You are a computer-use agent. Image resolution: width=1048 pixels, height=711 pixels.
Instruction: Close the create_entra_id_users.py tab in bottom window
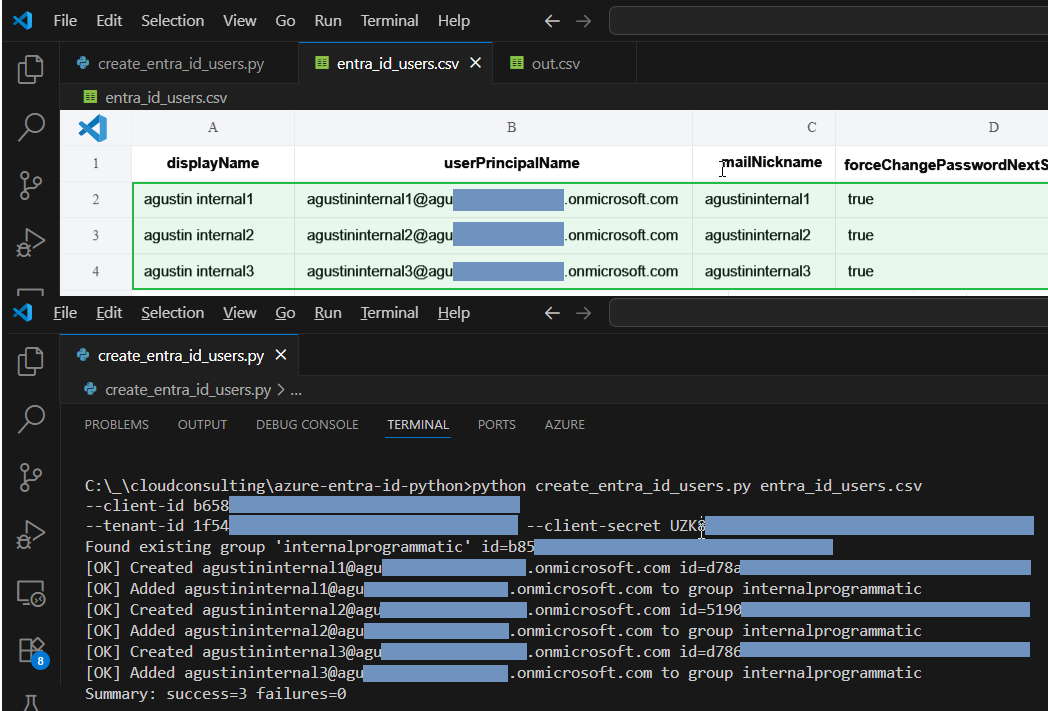coord(281,356)
